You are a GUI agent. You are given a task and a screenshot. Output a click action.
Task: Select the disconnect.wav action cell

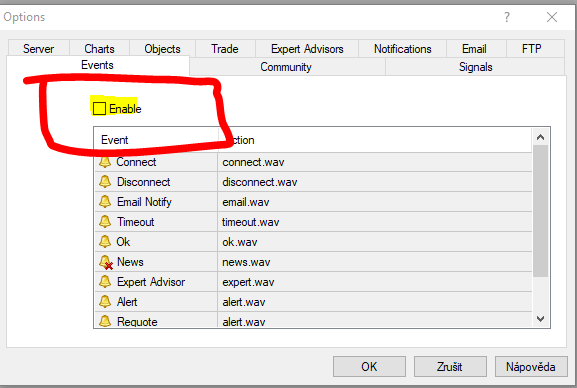click(x=375, y=182)
